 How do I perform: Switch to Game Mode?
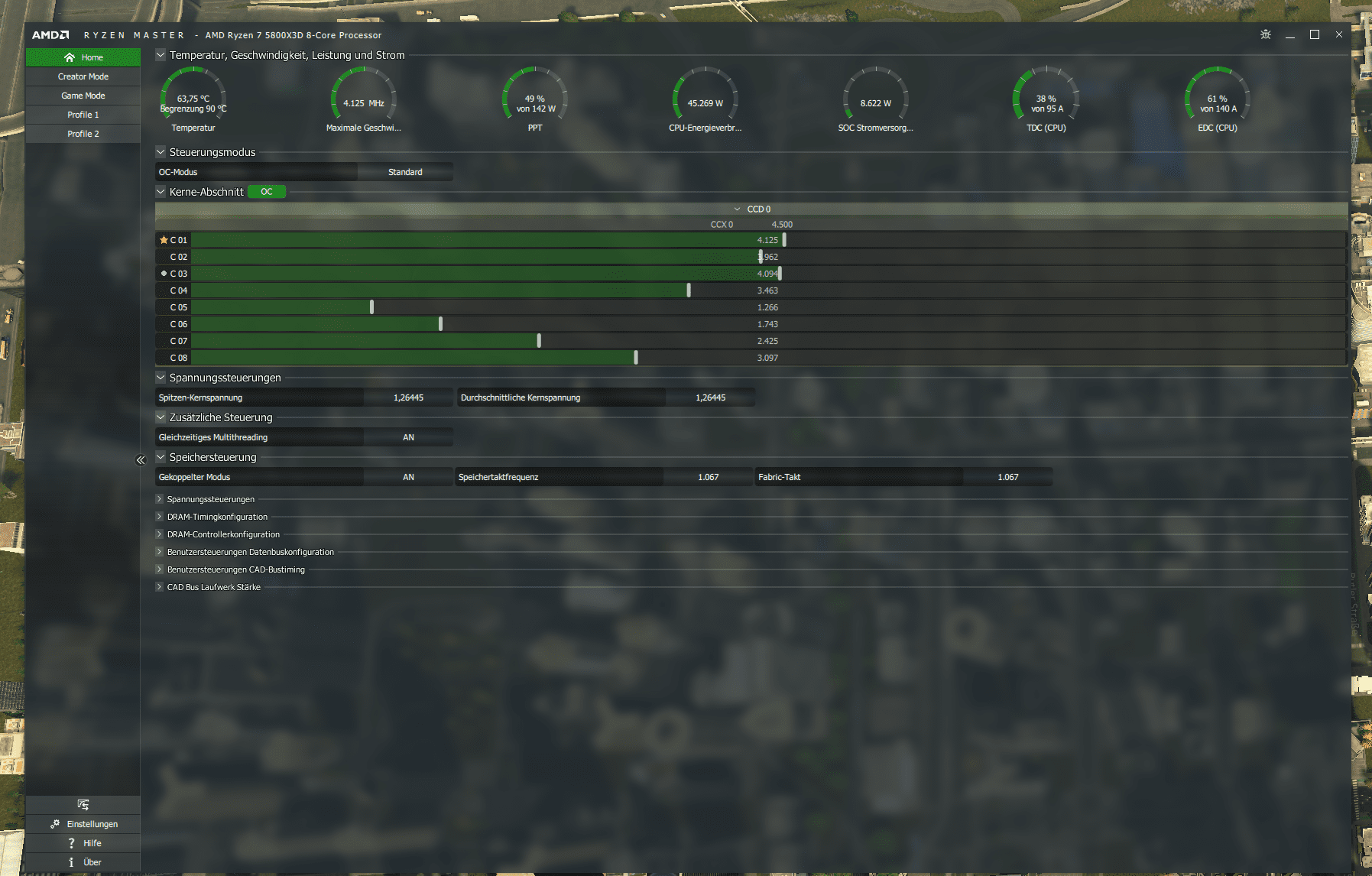pos(83,96)
